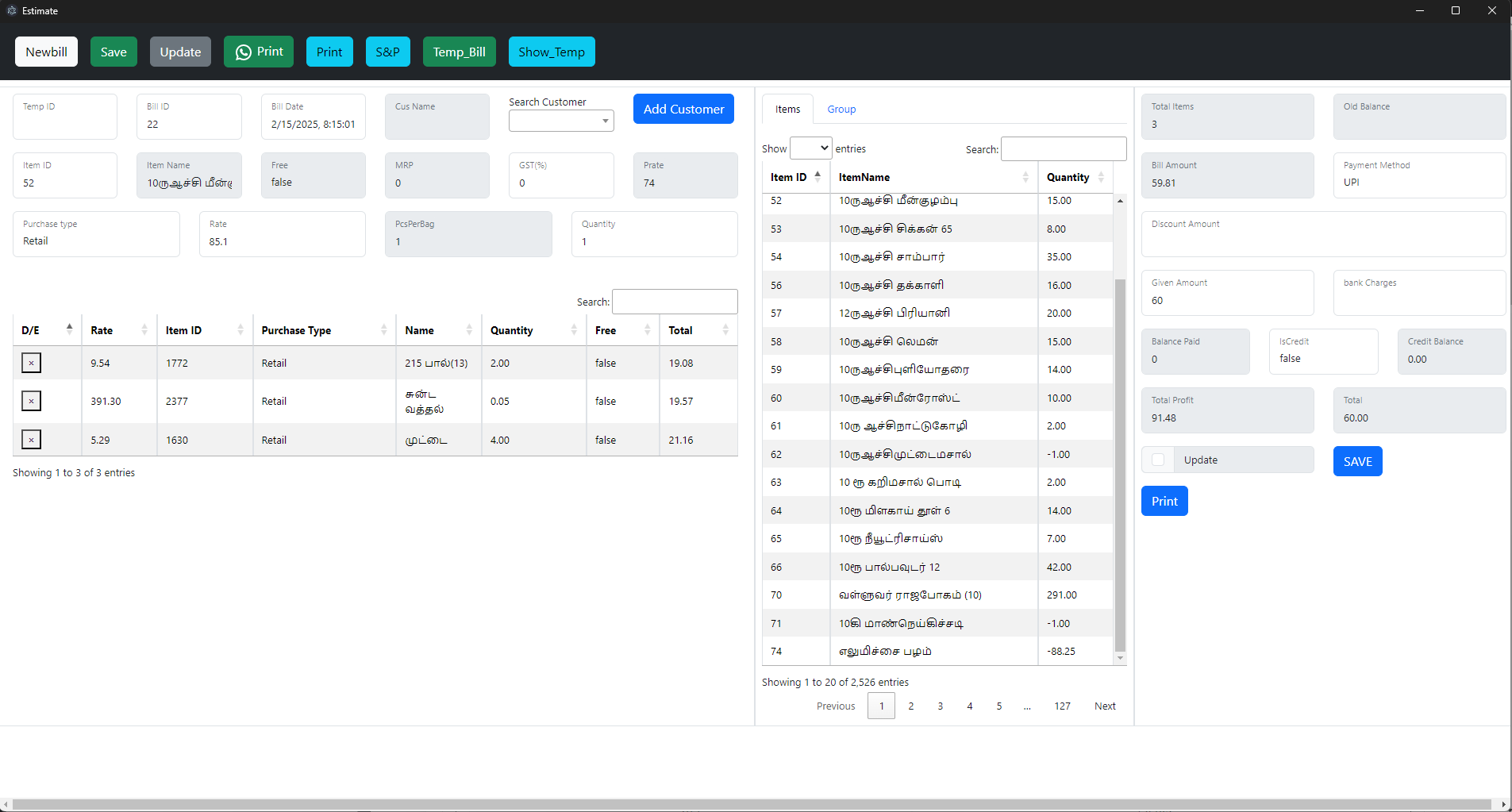
Task: Switch to the Items tab
Action: tap(787, 109)
